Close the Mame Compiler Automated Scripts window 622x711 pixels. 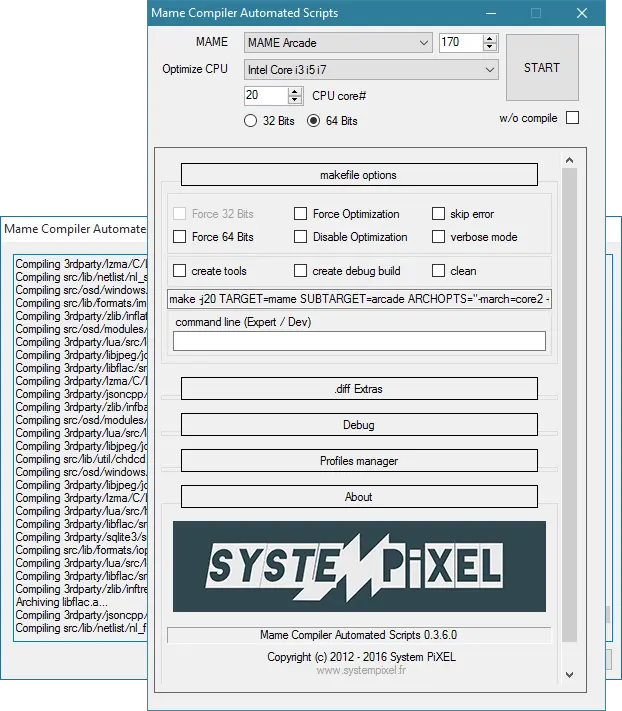click(582, 13)
